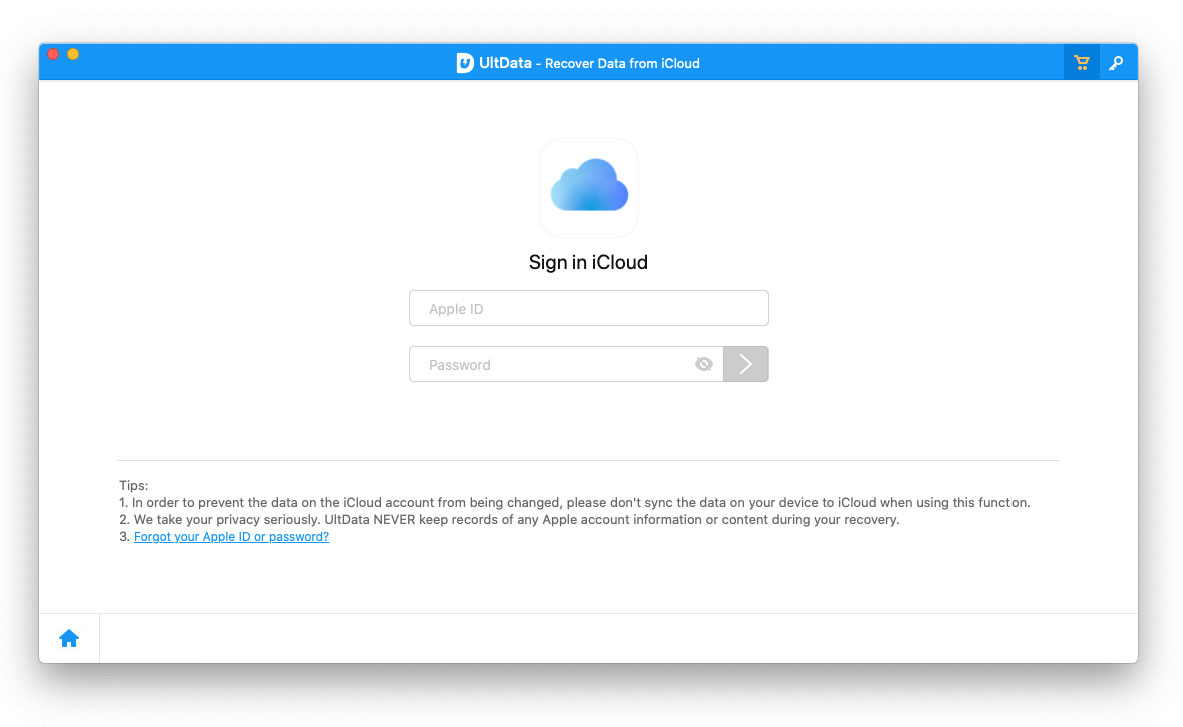Click the iCloud cloud logo
1183x727 pixels.
click(588, 187)
